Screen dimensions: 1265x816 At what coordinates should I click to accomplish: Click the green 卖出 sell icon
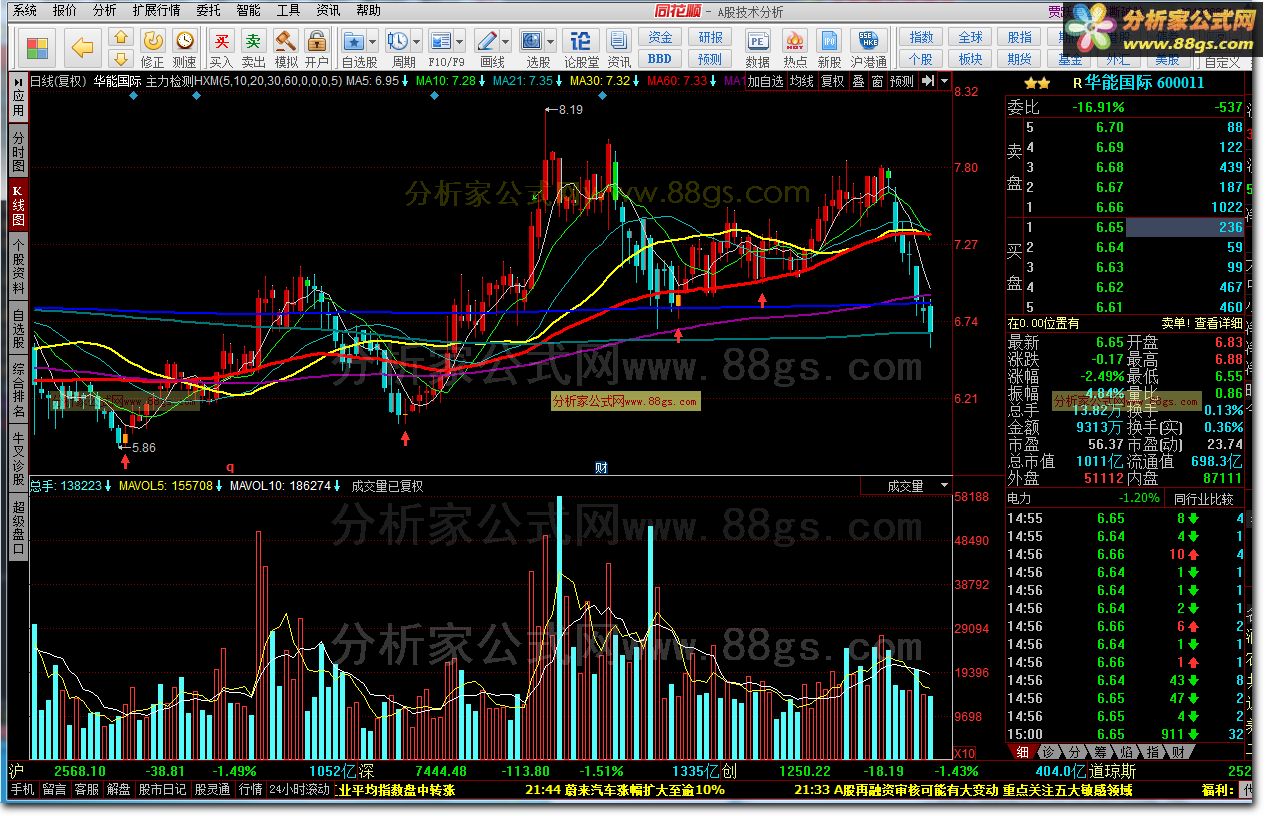pyautogui.click(x=254, y=41)
